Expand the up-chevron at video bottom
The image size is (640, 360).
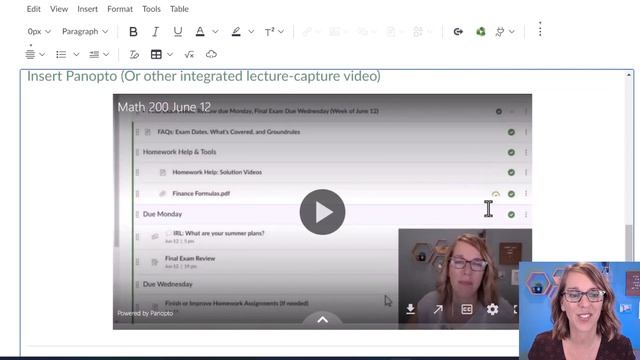pyautogui.click(x=322, y=320)
